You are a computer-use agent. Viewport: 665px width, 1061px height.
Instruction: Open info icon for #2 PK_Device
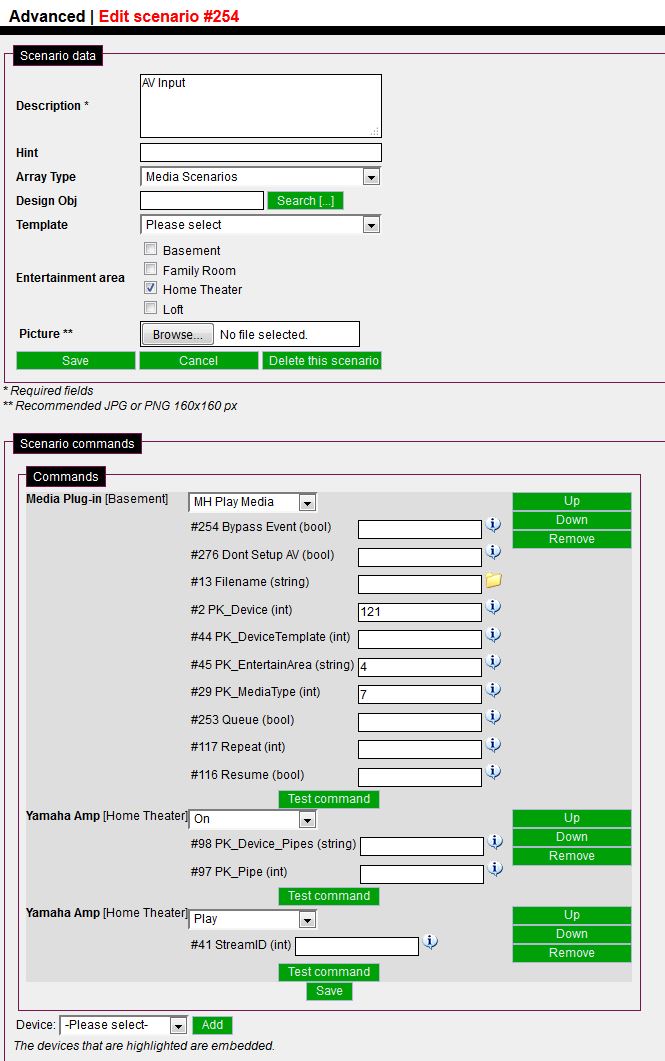(494, 607)
